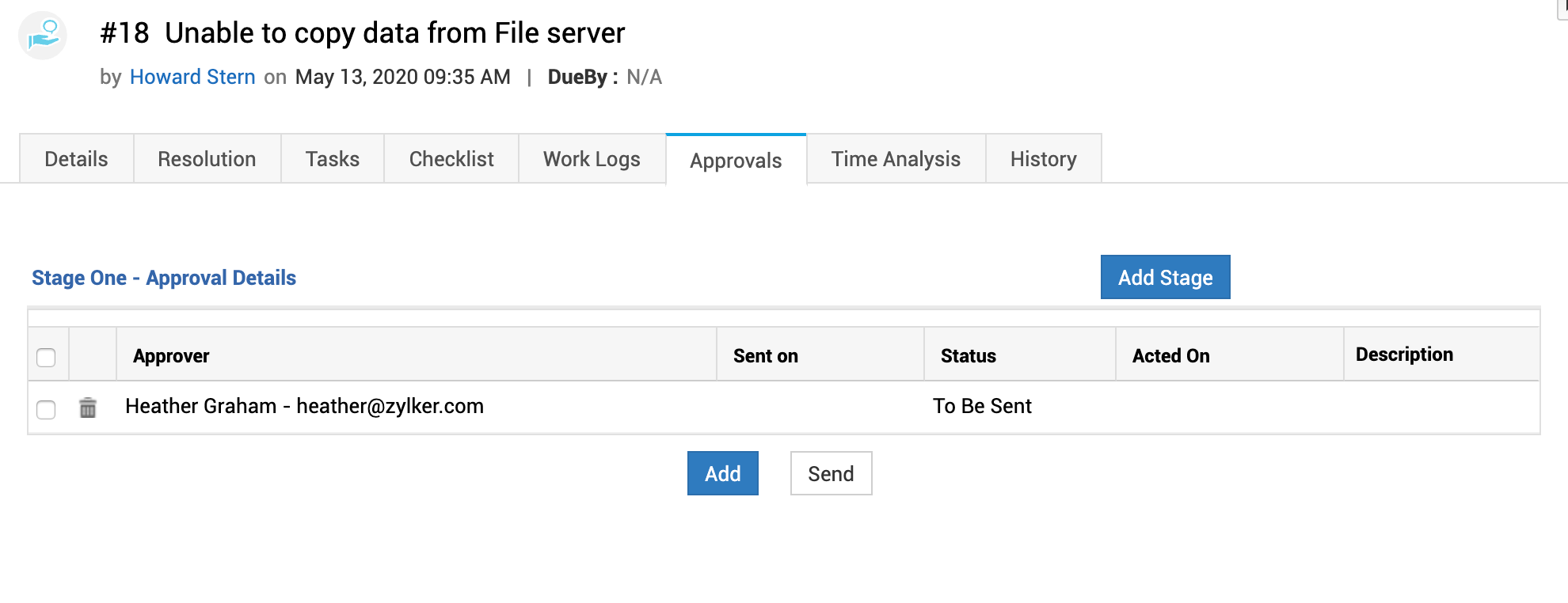Click the Sent on column header
1568x603 pixels.
click(x=765, y=356)
